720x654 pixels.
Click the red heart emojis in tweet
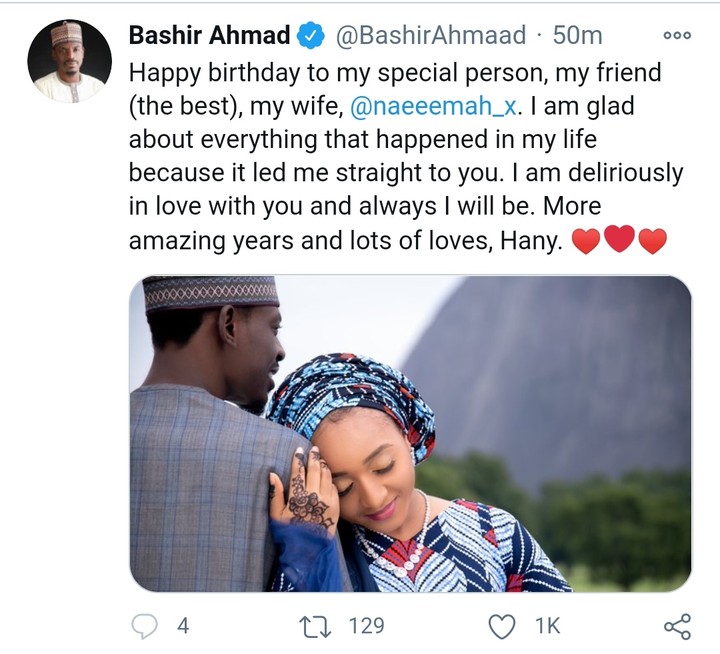point(618,241)
